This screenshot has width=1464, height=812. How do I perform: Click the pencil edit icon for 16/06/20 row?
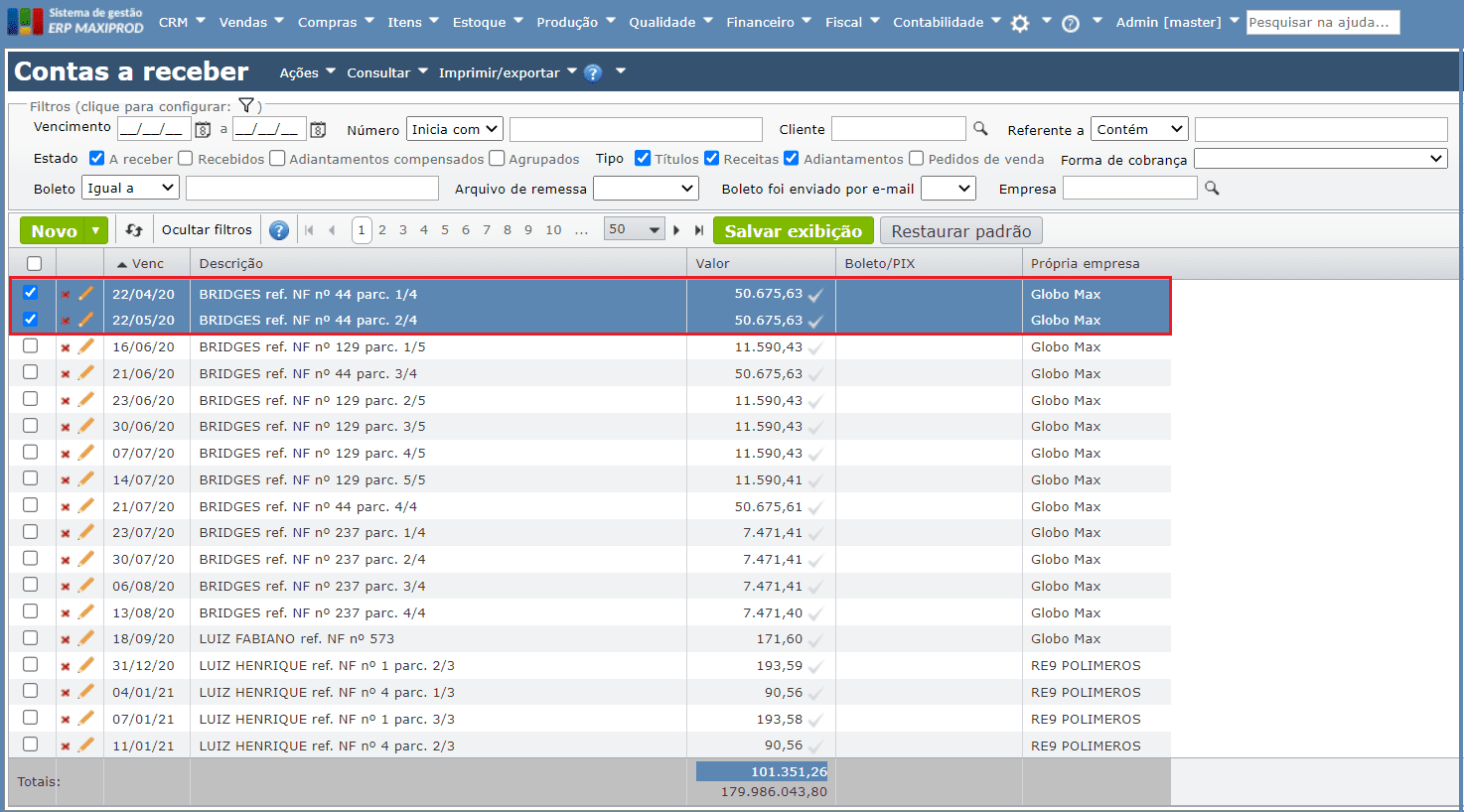(86, 346)
